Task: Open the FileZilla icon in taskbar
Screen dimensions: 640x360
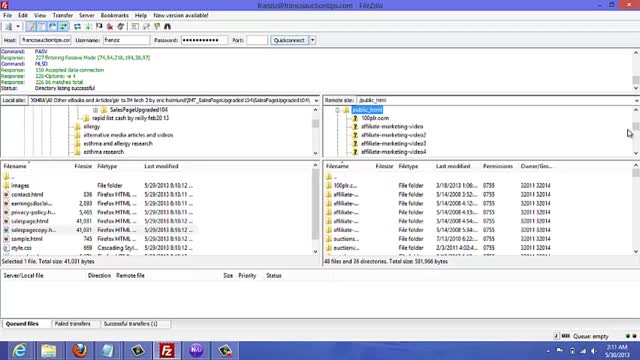Action: [167, 351]
